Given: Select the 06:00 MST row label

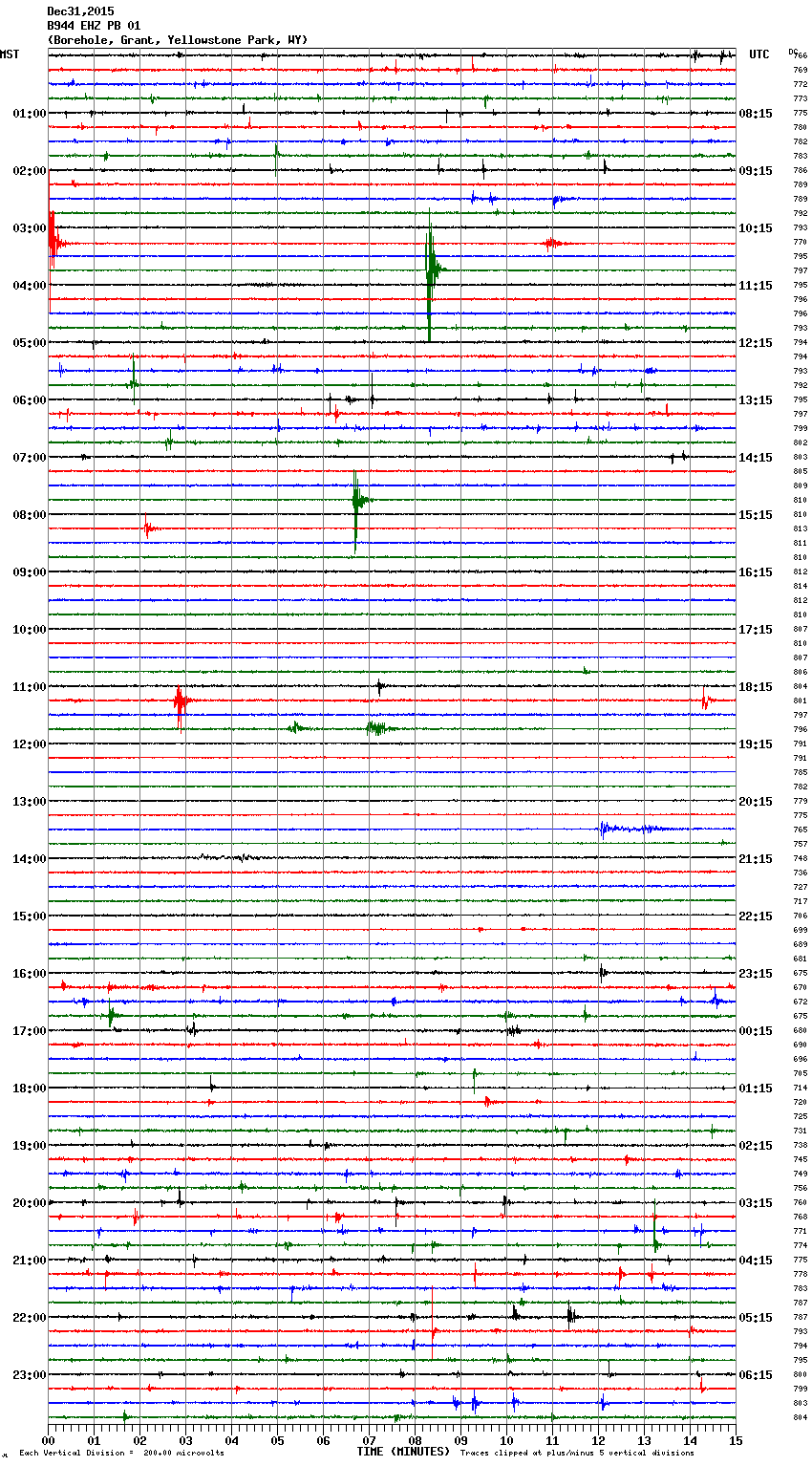Looking at the screenshot, I should (30, 400).
